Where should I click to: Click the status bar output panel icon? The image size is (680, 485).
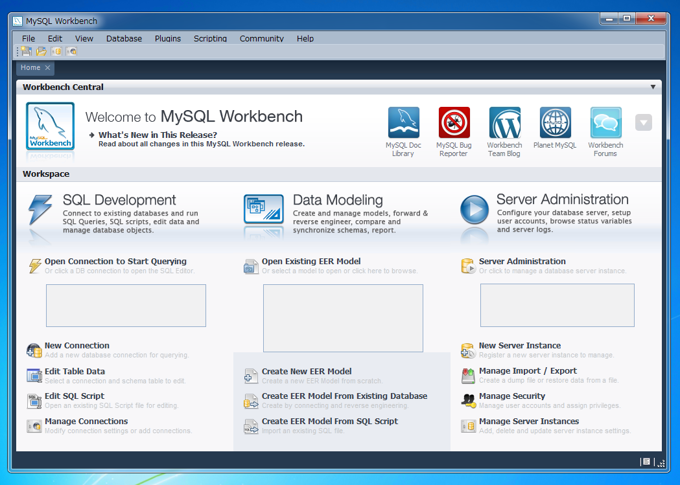tap(647, 462)
